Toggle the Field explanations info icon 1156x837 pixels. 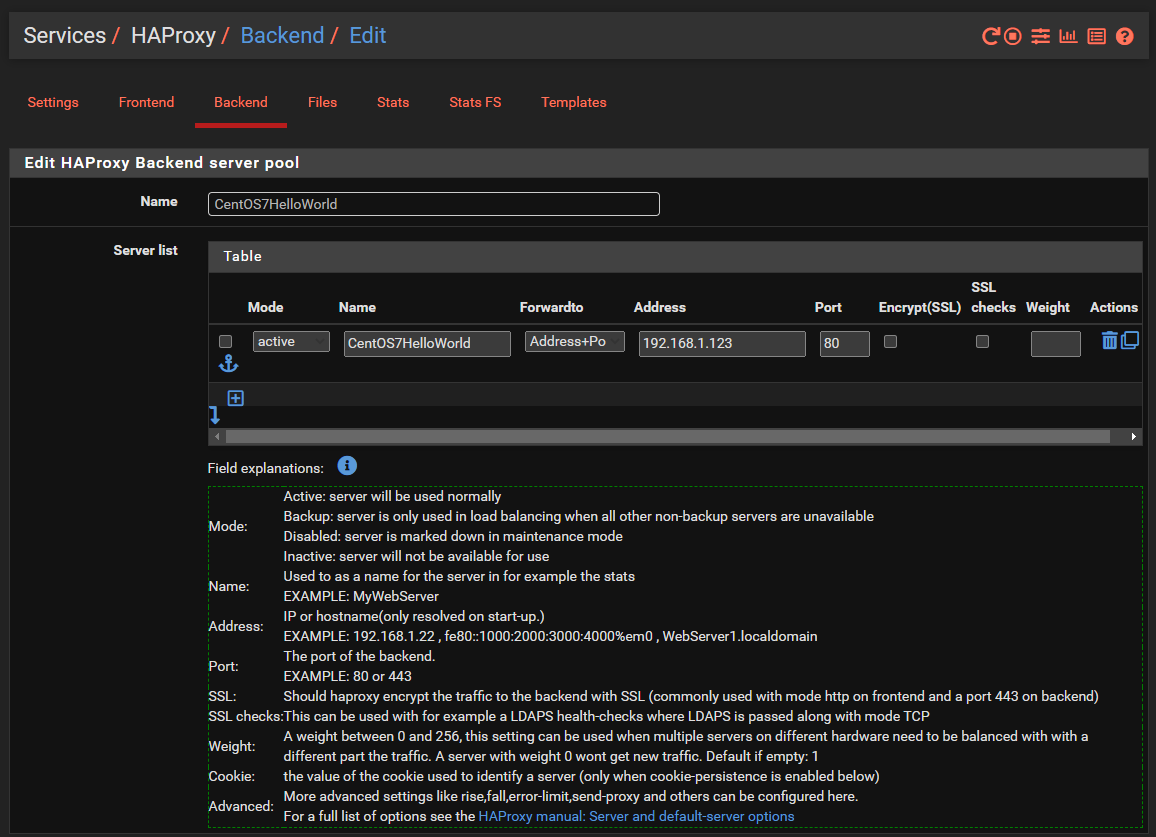(347, 466)
